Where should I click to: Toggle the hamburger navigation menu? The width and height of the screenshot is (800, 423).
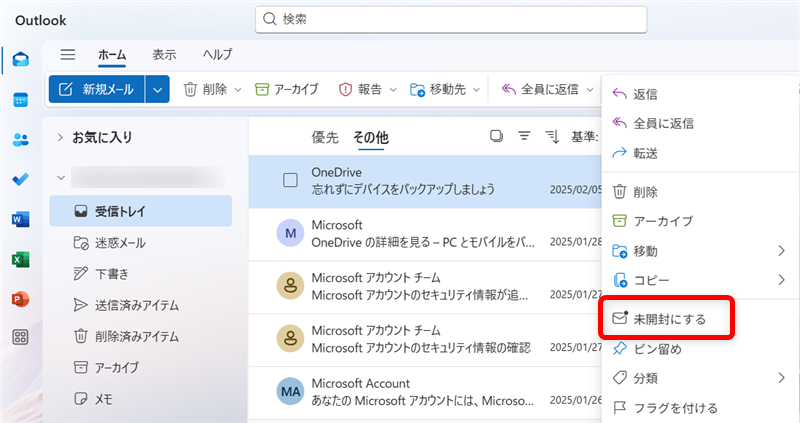(x=67, y=55)
